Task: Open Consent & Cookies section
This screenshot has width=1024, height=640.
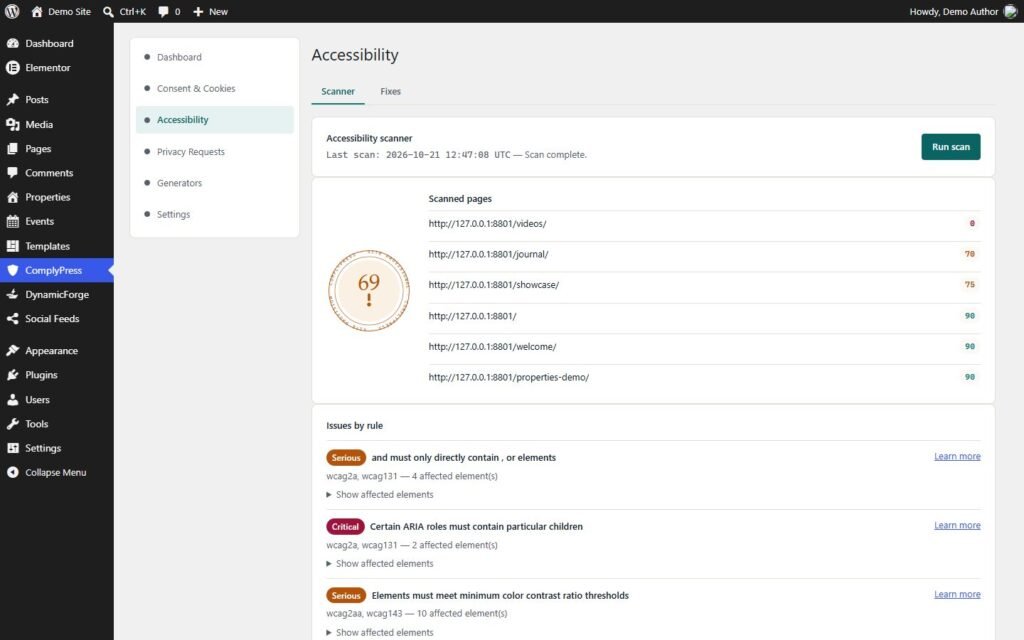Action: (x=215, y=88)
